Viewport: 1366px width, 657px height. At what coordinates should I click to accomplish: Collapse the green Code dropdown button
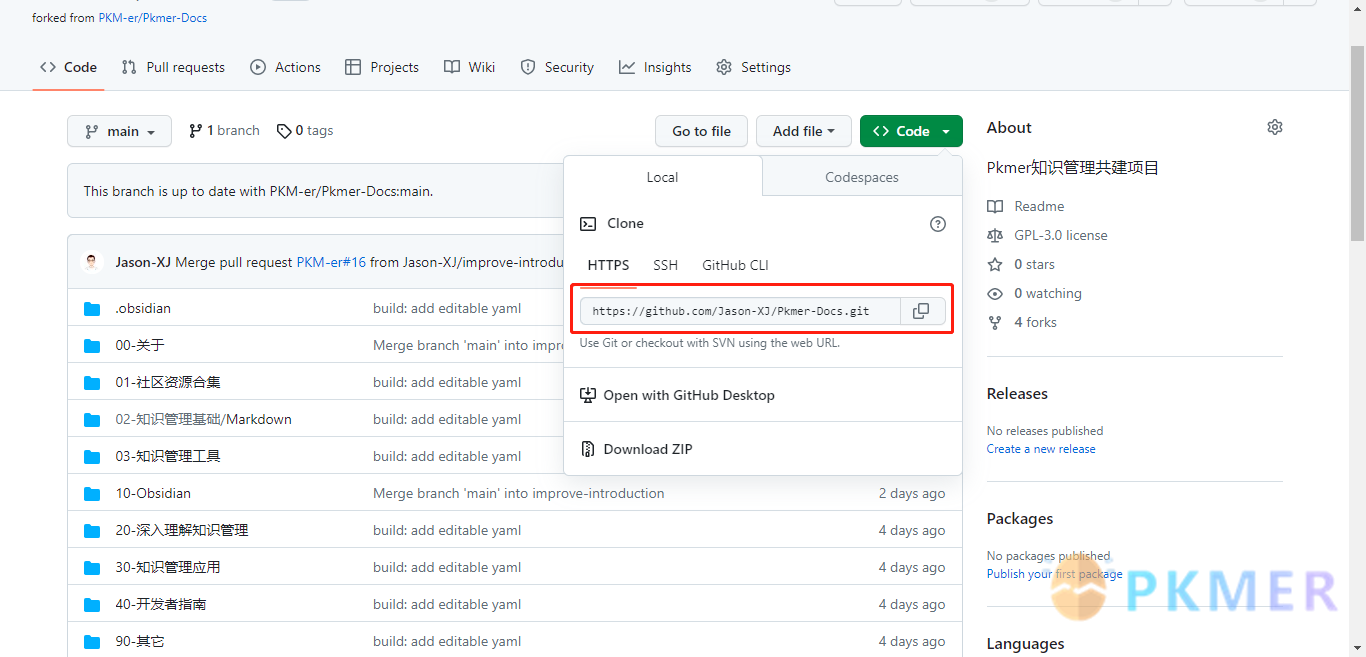pos(911,131)
